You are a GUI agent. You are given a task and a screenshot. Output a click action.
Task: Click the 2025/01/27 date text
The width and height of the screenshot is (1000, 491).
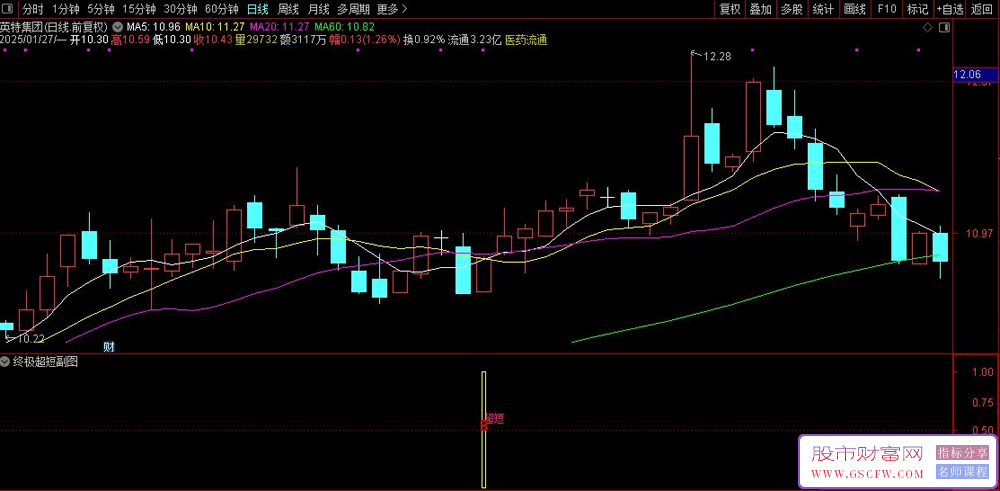click(x=27, y=40)
